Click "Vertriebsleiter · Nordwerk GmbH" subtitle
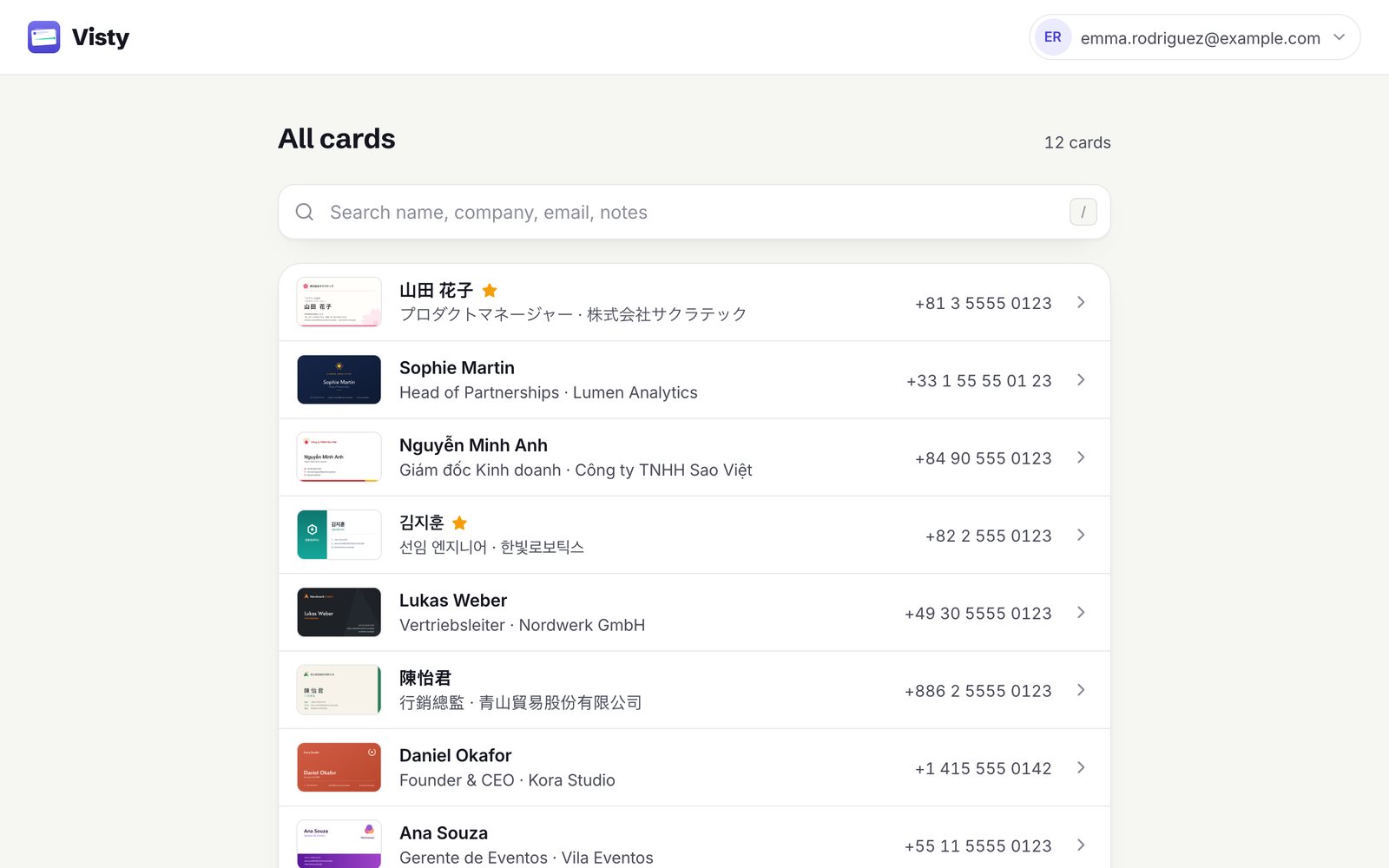 (522, 625)
